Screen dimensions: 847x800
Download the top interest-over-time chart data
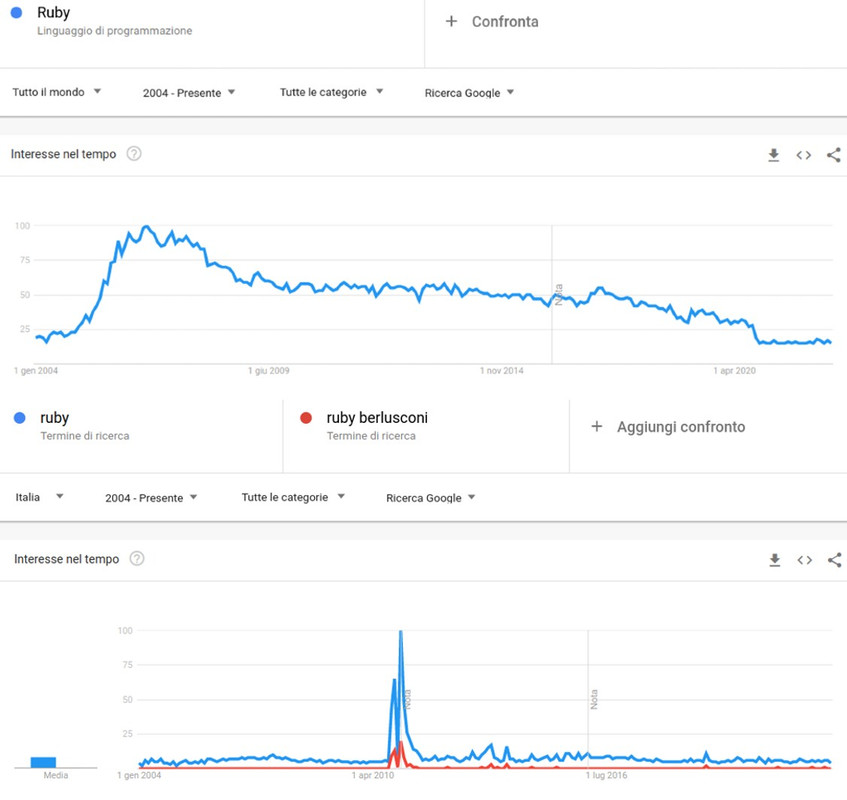point(774,155)
